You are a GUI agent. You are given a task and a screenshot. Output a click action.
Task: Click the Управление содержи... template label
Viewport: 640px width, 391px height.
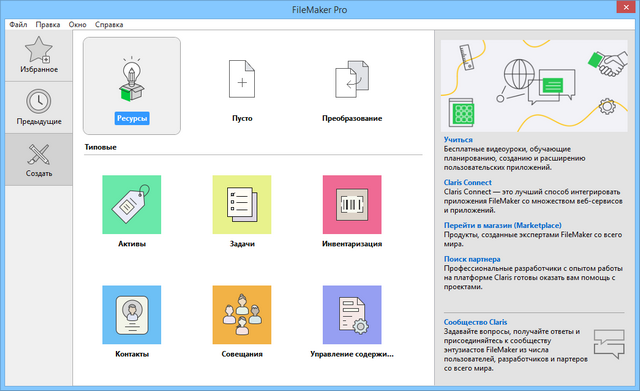pyautogui.click(x=352, y=354)
